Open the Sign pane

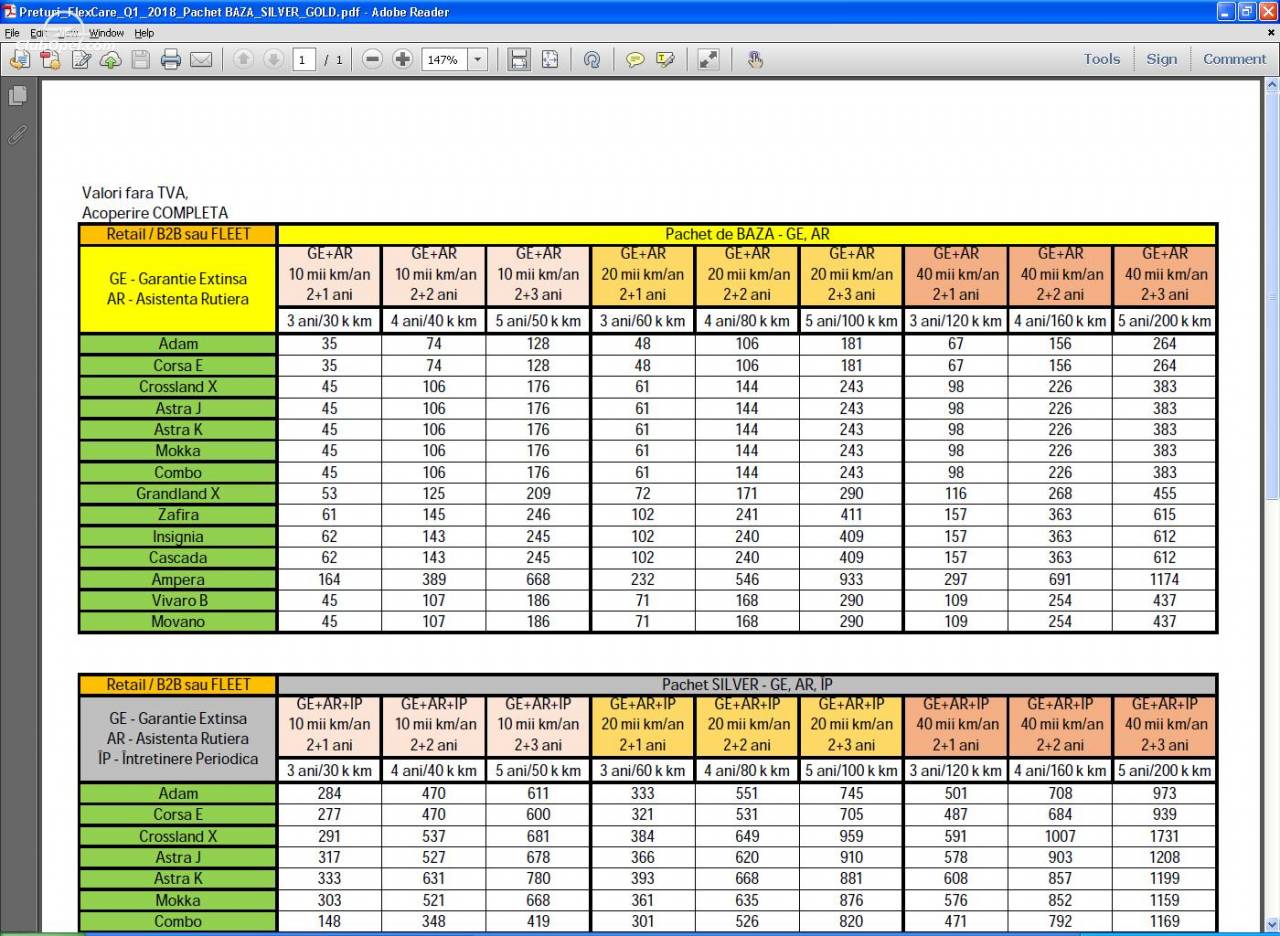(1162, 59)
